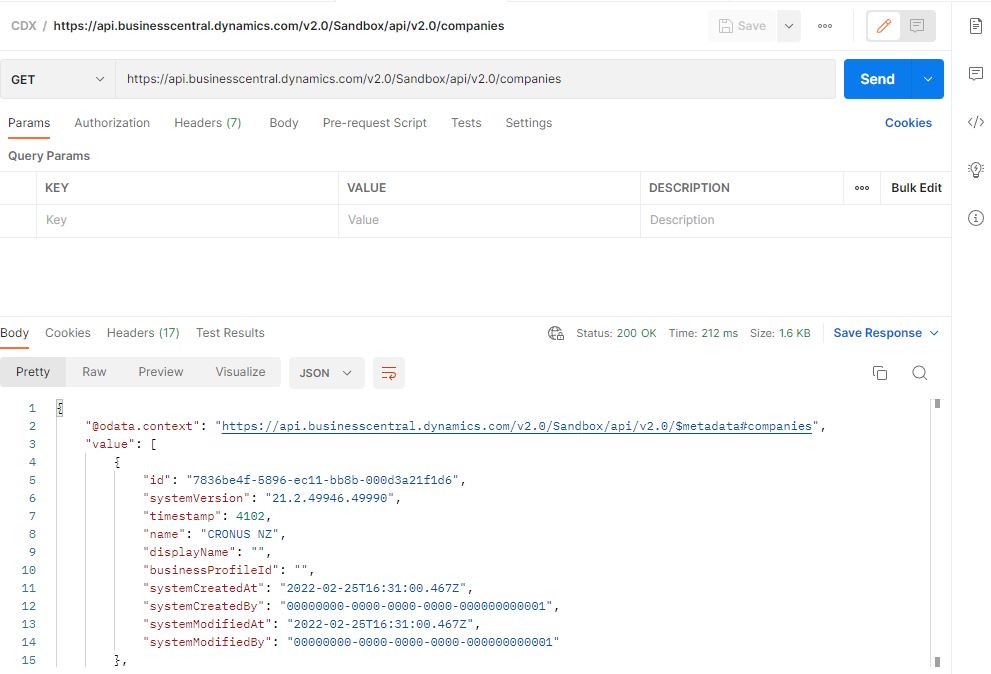The image size is (991, 674).
Task: Select the Pretty view
Action: (x=33, y=372)
